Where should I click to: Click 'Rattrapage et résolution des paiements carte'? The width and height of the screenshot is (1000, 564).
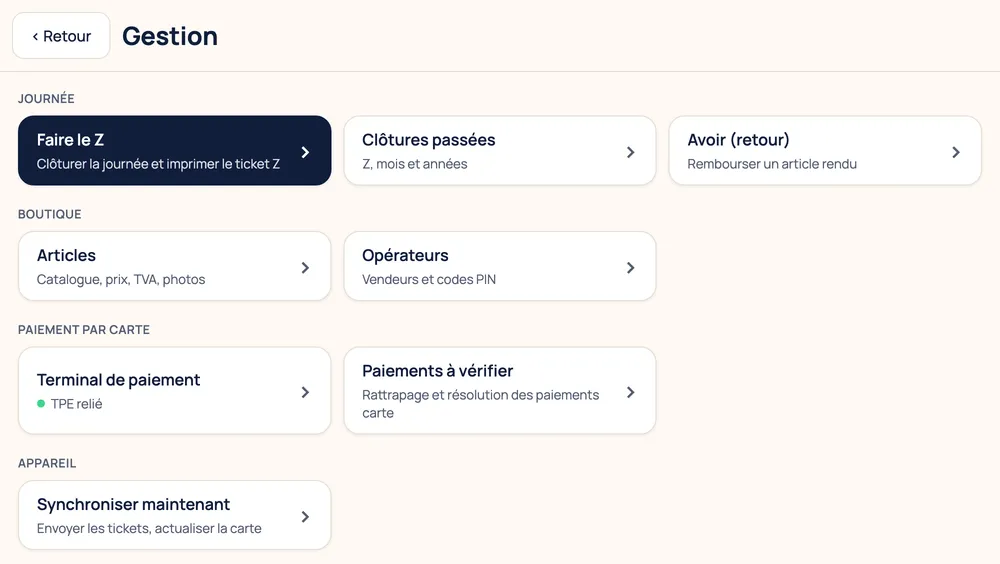[480, 404]
